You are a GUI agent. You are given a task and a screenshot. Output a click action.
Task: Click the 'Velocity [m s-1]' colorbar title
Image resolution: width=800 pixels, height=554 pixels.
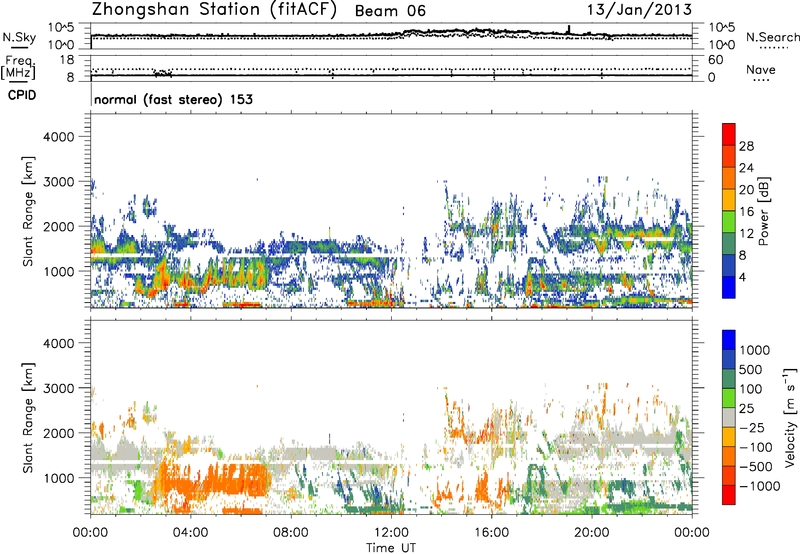pyautogui.click(x=790, y=417)
